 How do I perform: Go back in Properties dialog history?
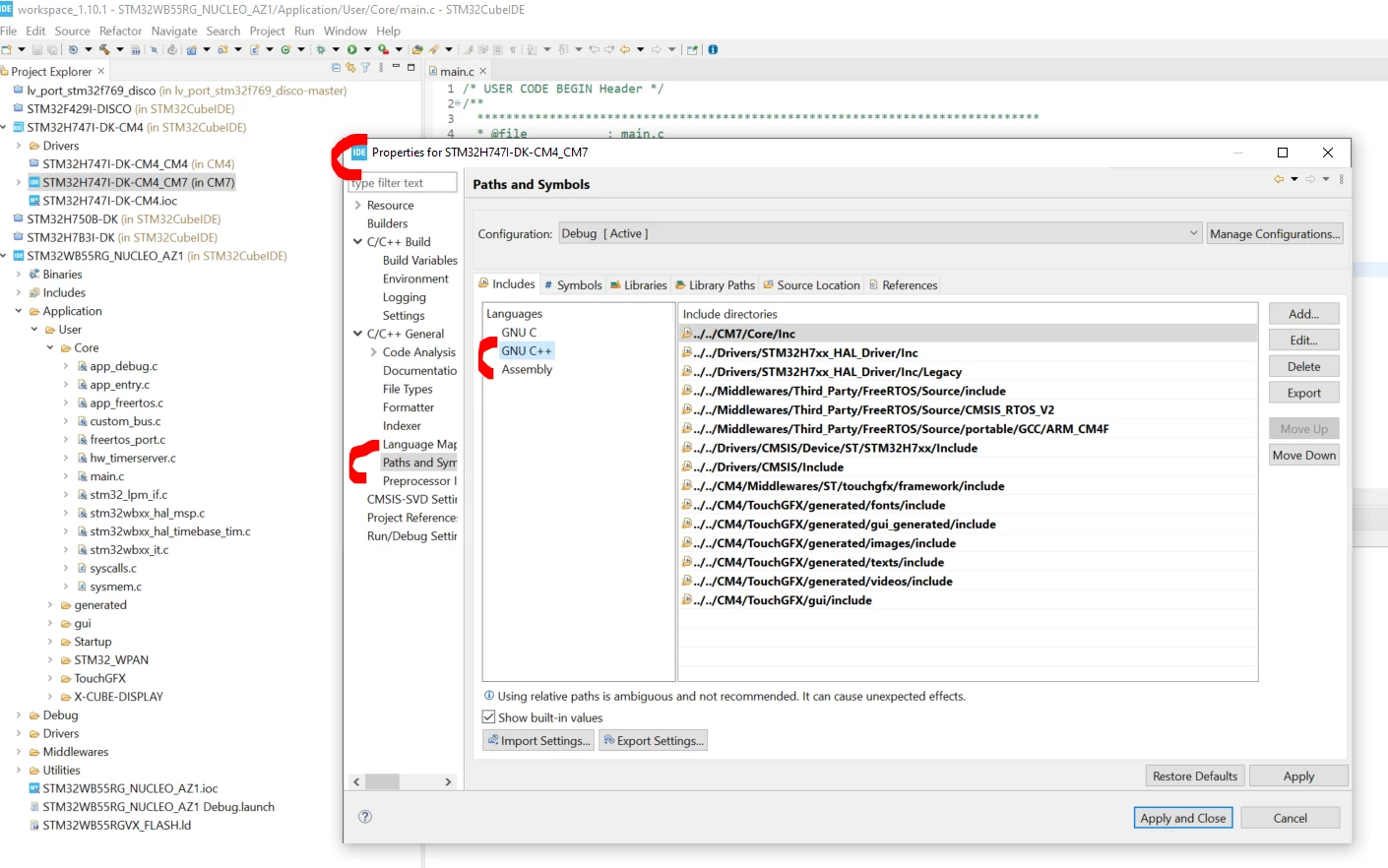(x=1279, y=179)
